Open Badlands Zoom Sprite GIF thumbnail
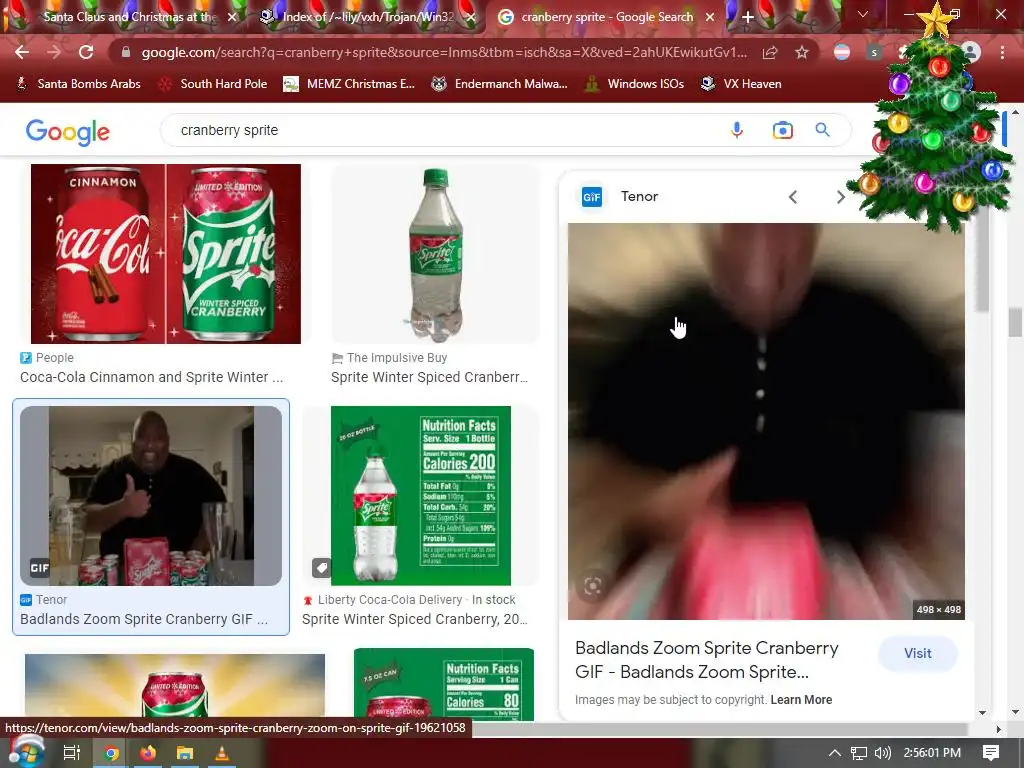The width and height of the screenshot is (1024, 768). pyautogui.click(x=151, y=496)
